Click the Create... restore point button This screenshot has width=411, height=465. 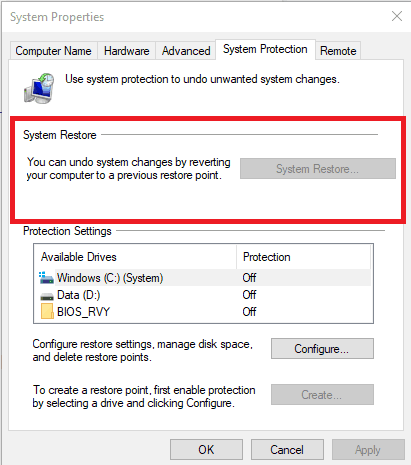322,395
